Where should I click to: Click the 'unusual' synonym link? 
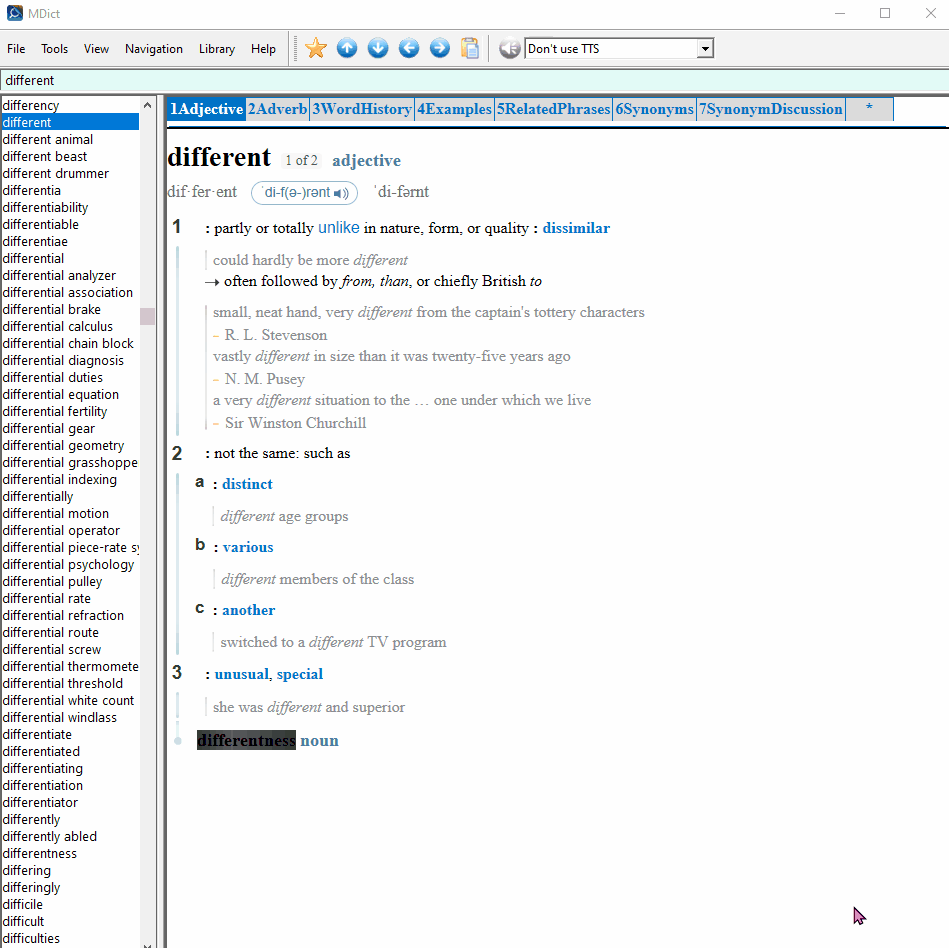pos(240,673)
